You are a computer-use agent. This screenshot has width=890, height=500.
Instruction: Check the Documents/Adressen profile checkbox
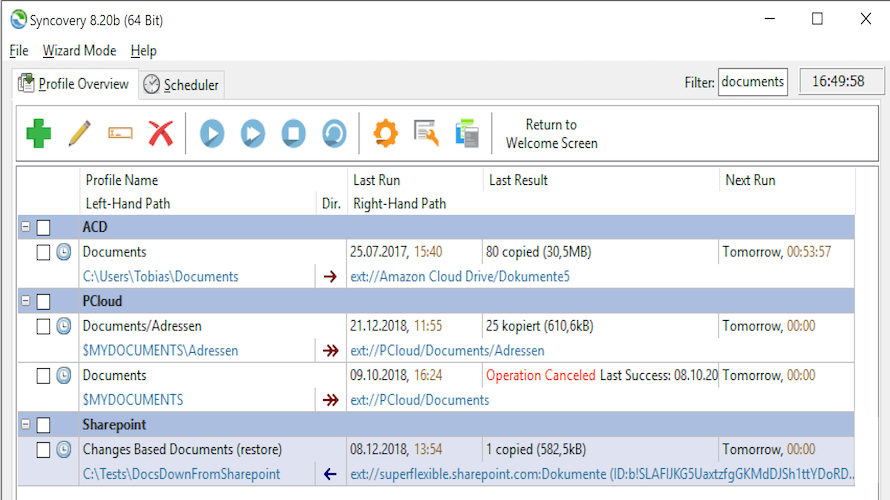(43, 327)
